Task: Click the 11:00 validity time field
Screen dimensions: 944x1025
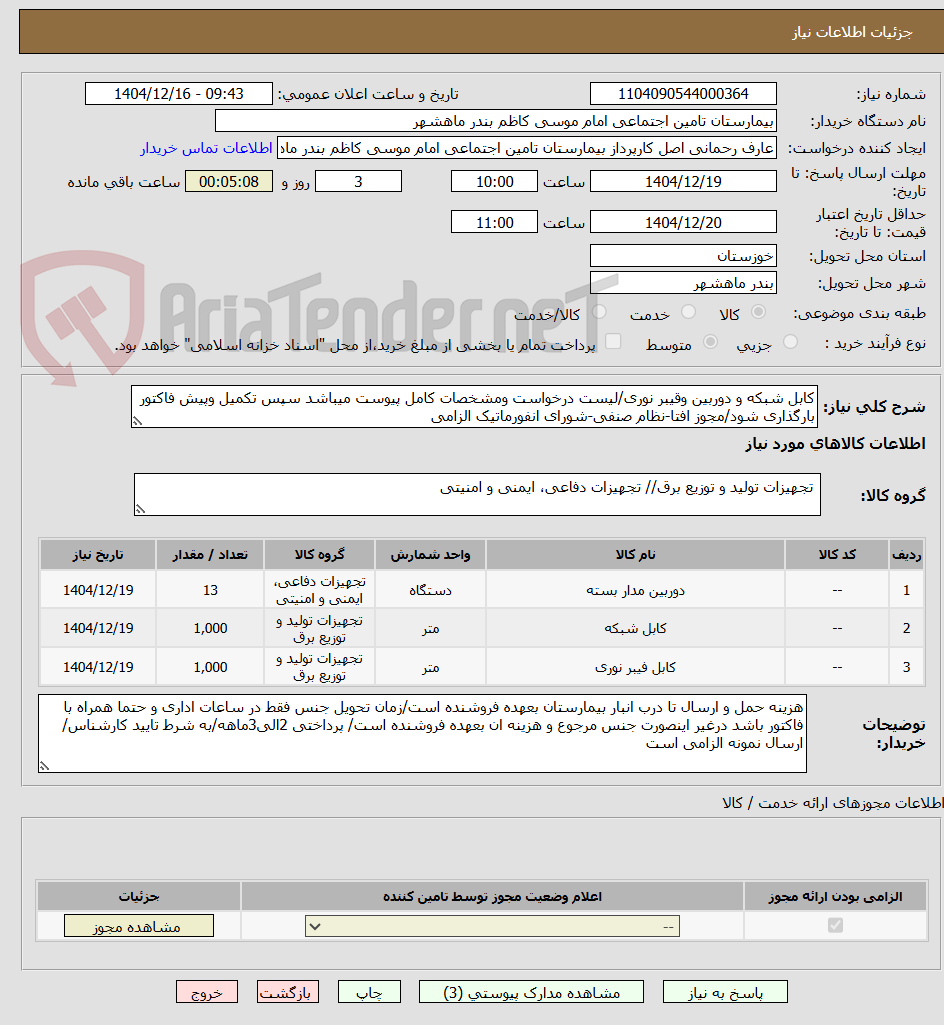Action: click(x=494, y=222)
